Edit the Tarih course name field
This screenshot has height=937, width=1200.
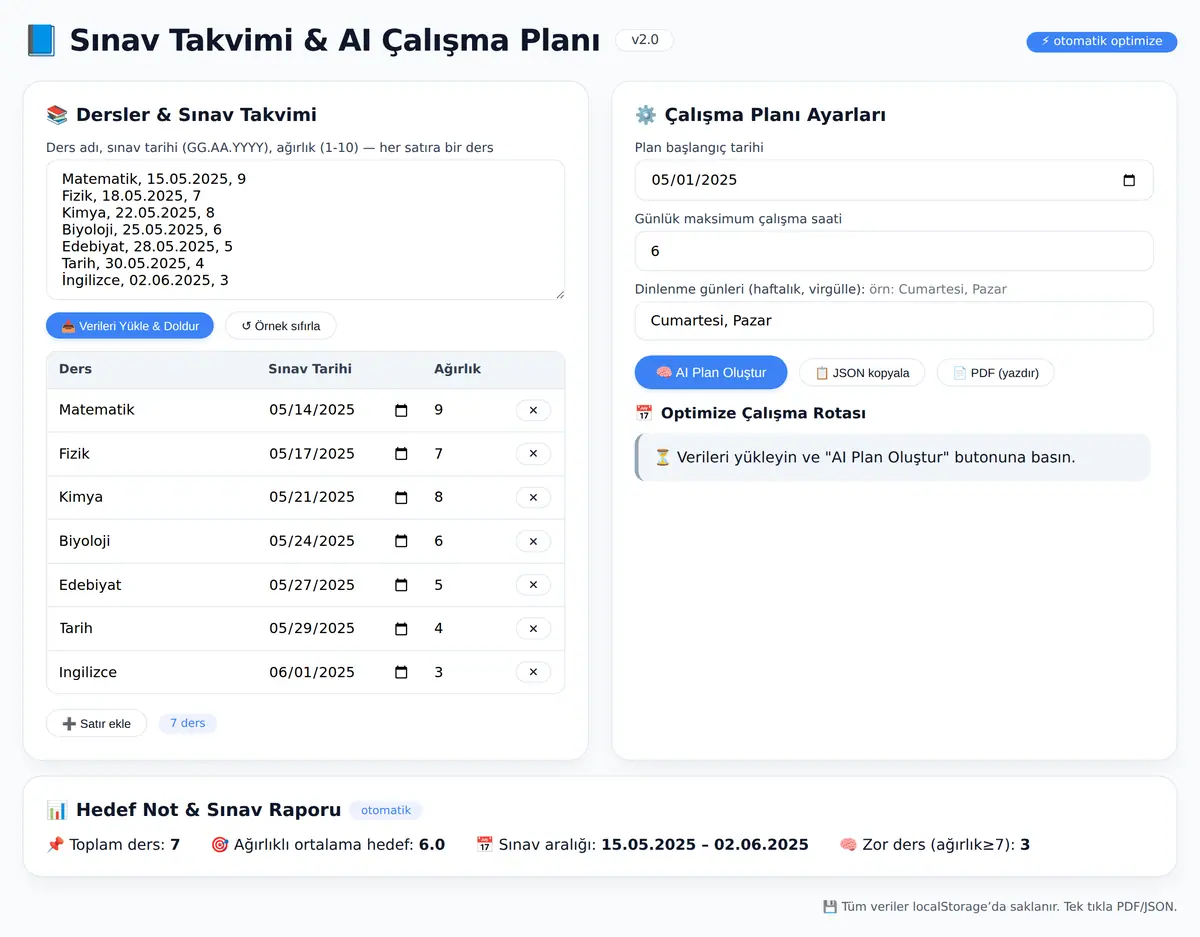[154, 628]
